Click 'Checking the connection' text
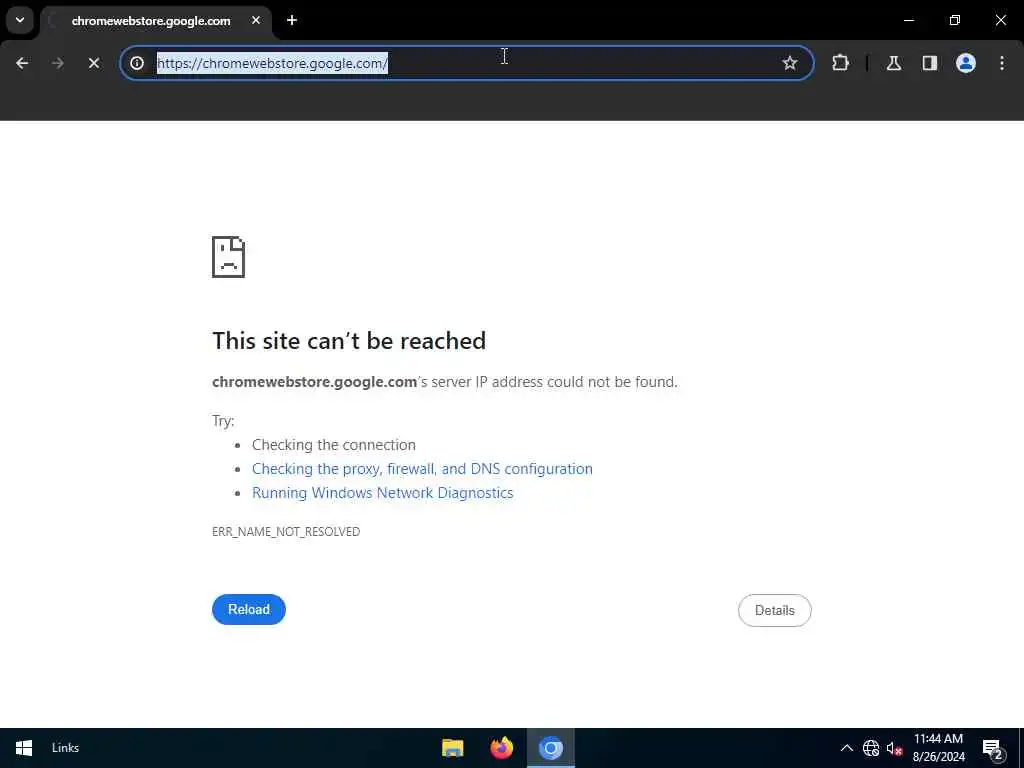 click(334, 445)
